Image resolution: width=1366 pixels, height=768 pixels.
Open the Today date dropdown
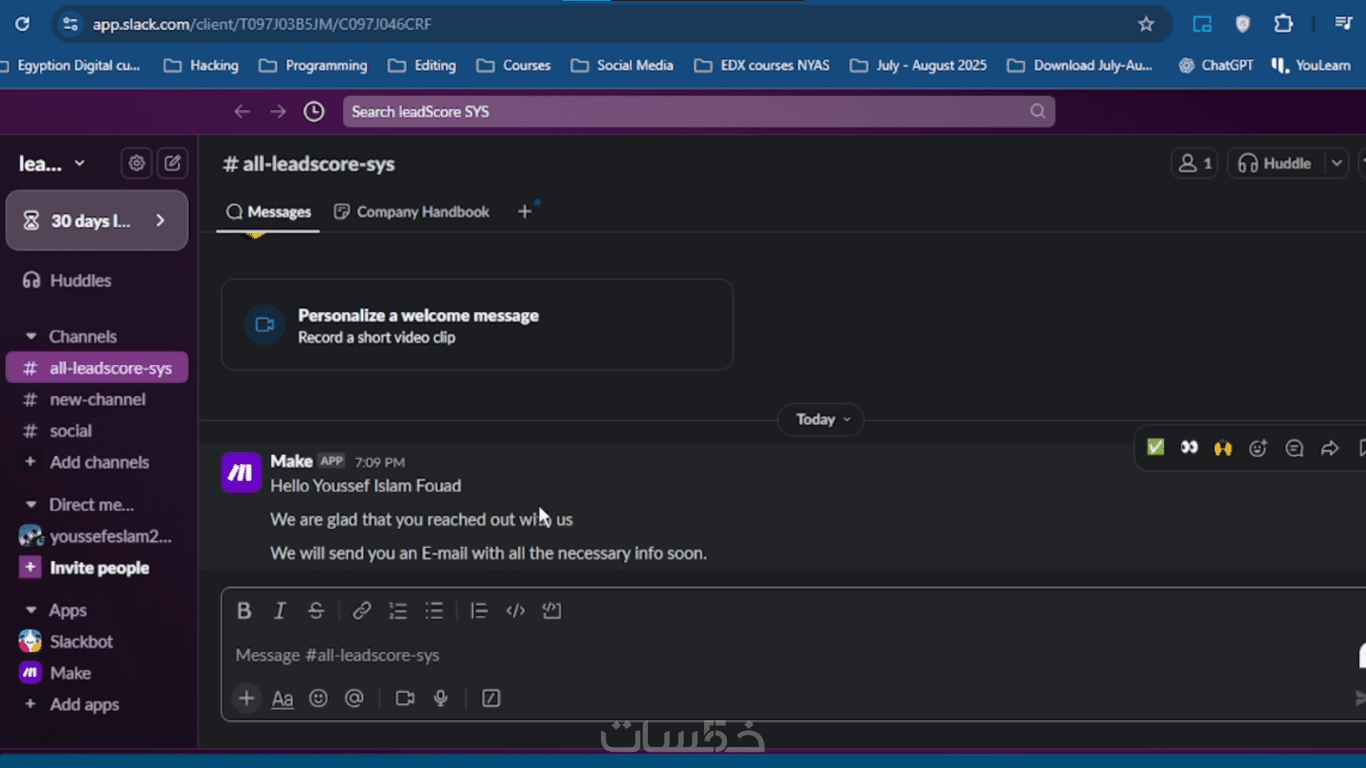820,420
